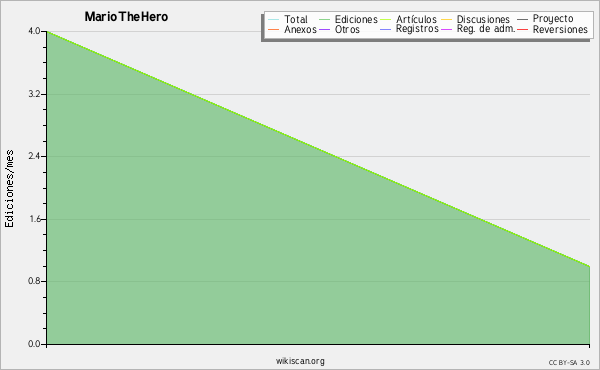The image size is (600, 370).
Task: Click the CC BY-SA 3.0 license text
Action: click(x=569, y=363)
